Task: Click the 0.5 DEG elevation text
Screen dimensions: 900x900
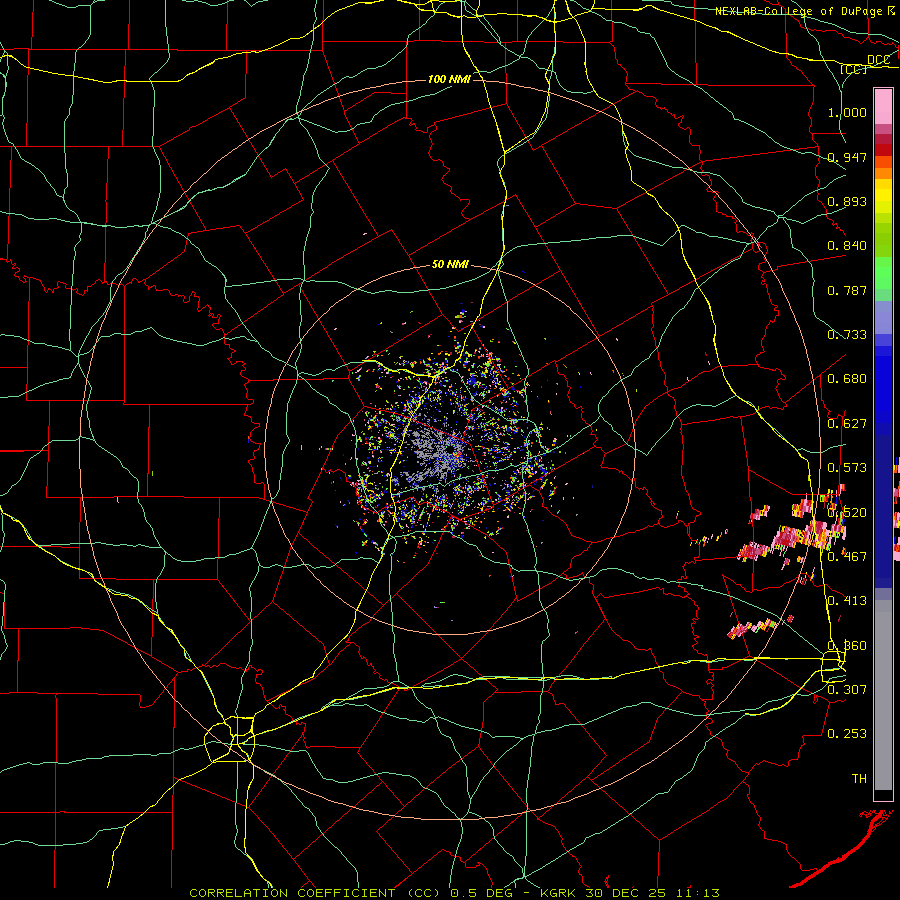Action: (x=481, y=893)
